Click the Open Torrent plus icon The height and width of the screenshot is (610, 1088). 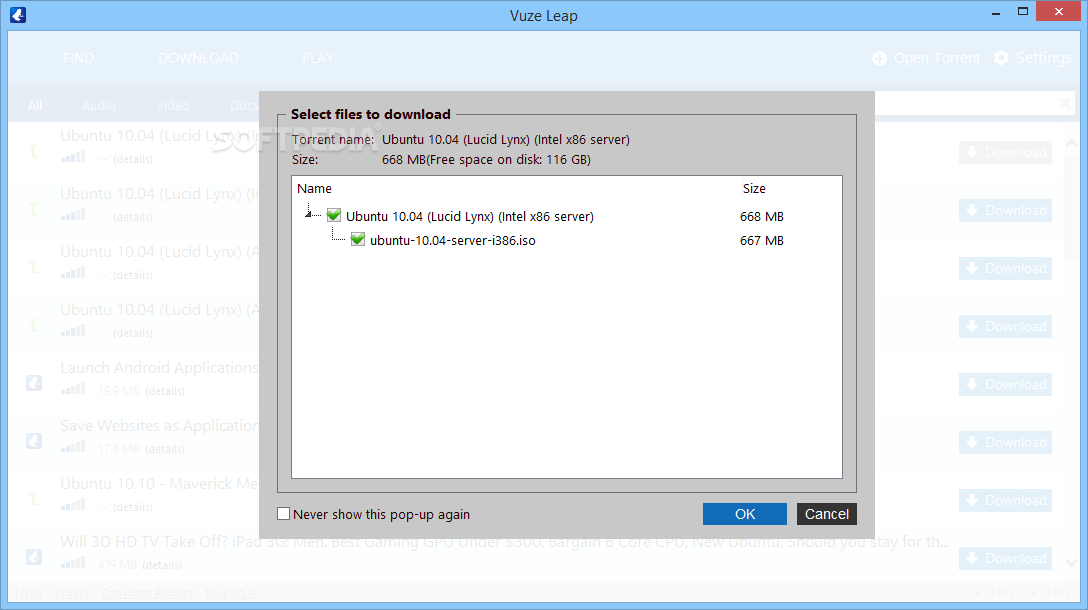tap(879, 58)
